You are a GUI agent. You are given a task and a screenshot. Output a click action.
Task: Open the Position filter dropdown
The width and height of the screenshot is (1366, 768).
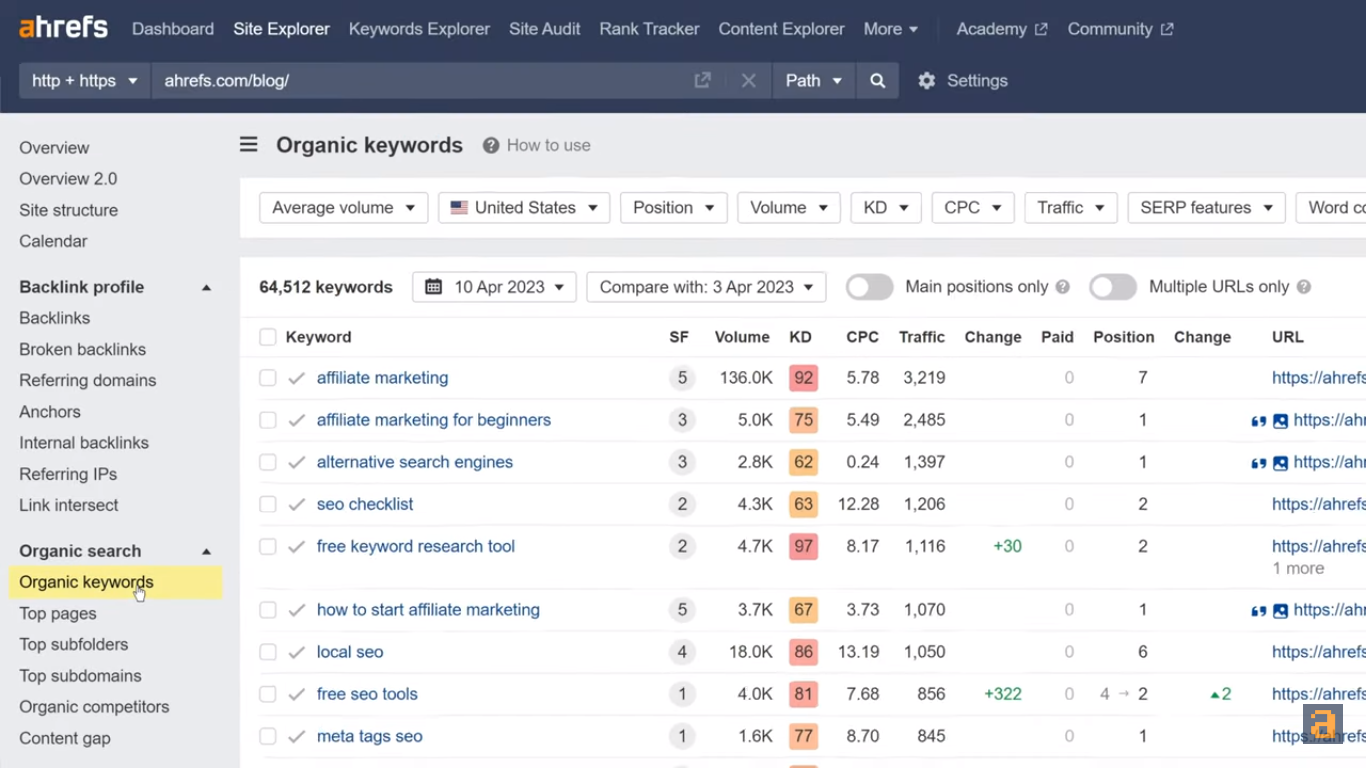click(x=674, y=208)
